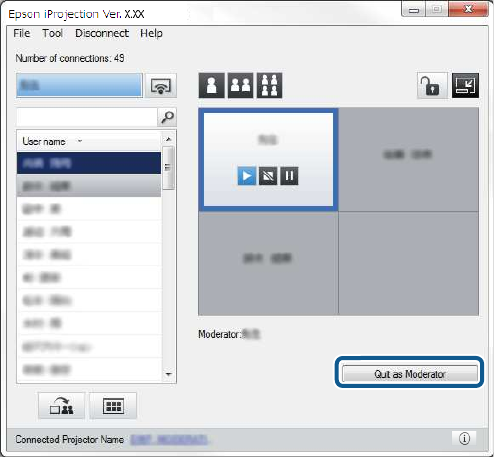Select the single-user projection layout icon
Viewport: 494px width, 457px height.
tap(211, 85)
